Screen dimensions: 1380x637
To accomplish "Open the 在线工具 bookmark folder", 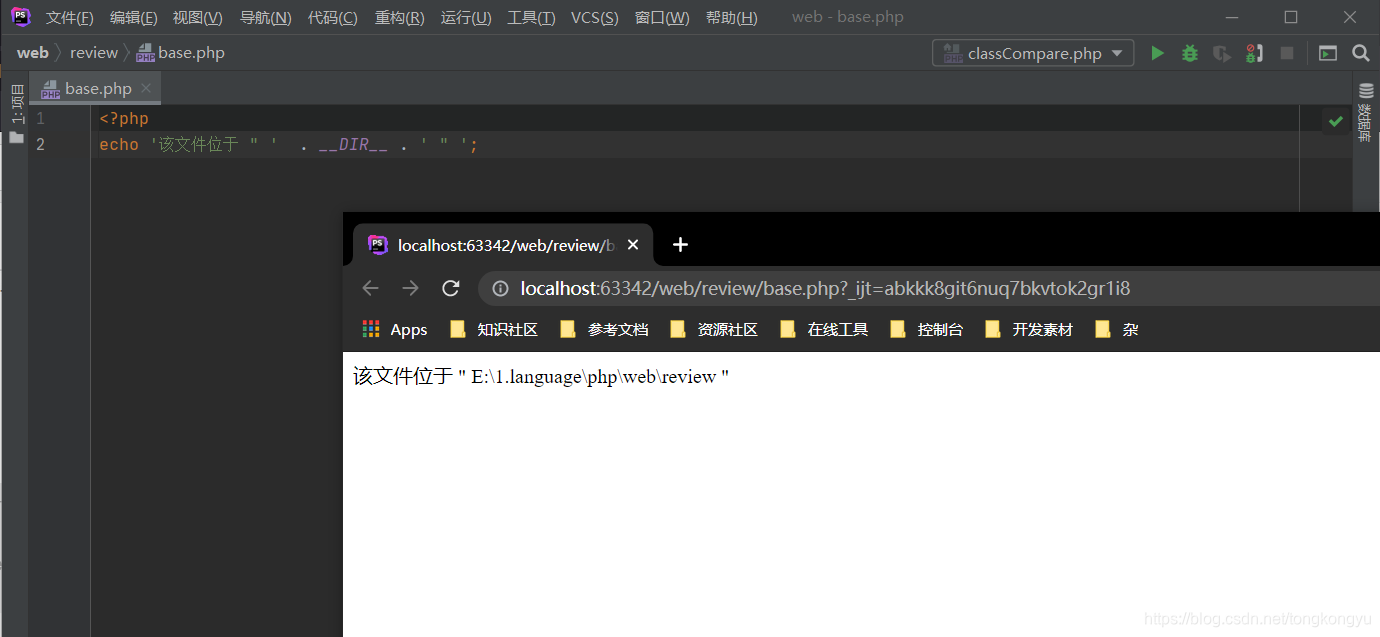I will coord(824,329).
